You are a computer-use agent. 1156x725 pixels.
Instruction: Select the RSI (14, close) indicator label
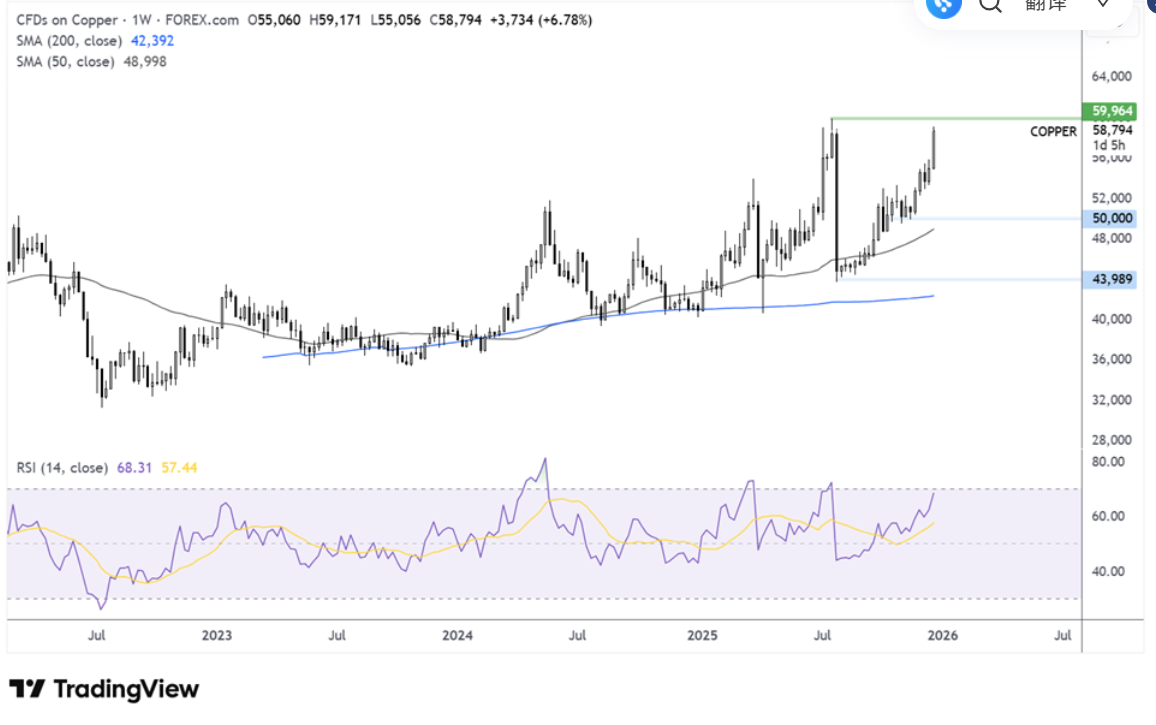[x=58, y=466]
